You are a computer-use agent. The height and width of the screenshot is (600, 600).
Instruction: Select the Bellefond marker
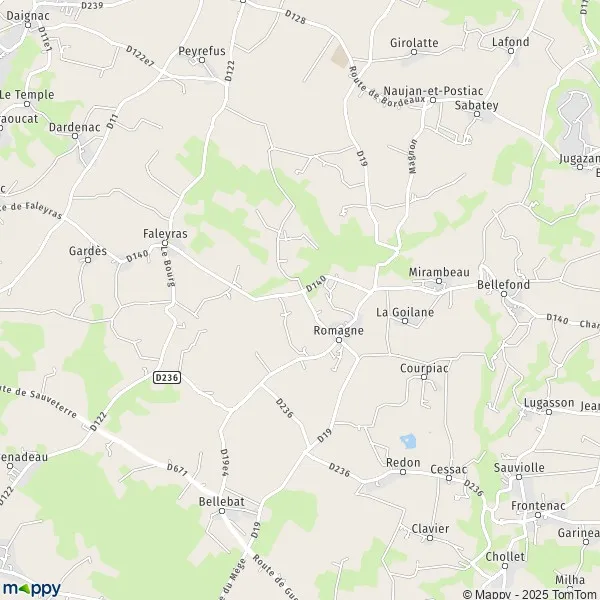click(x=504, y=294)
